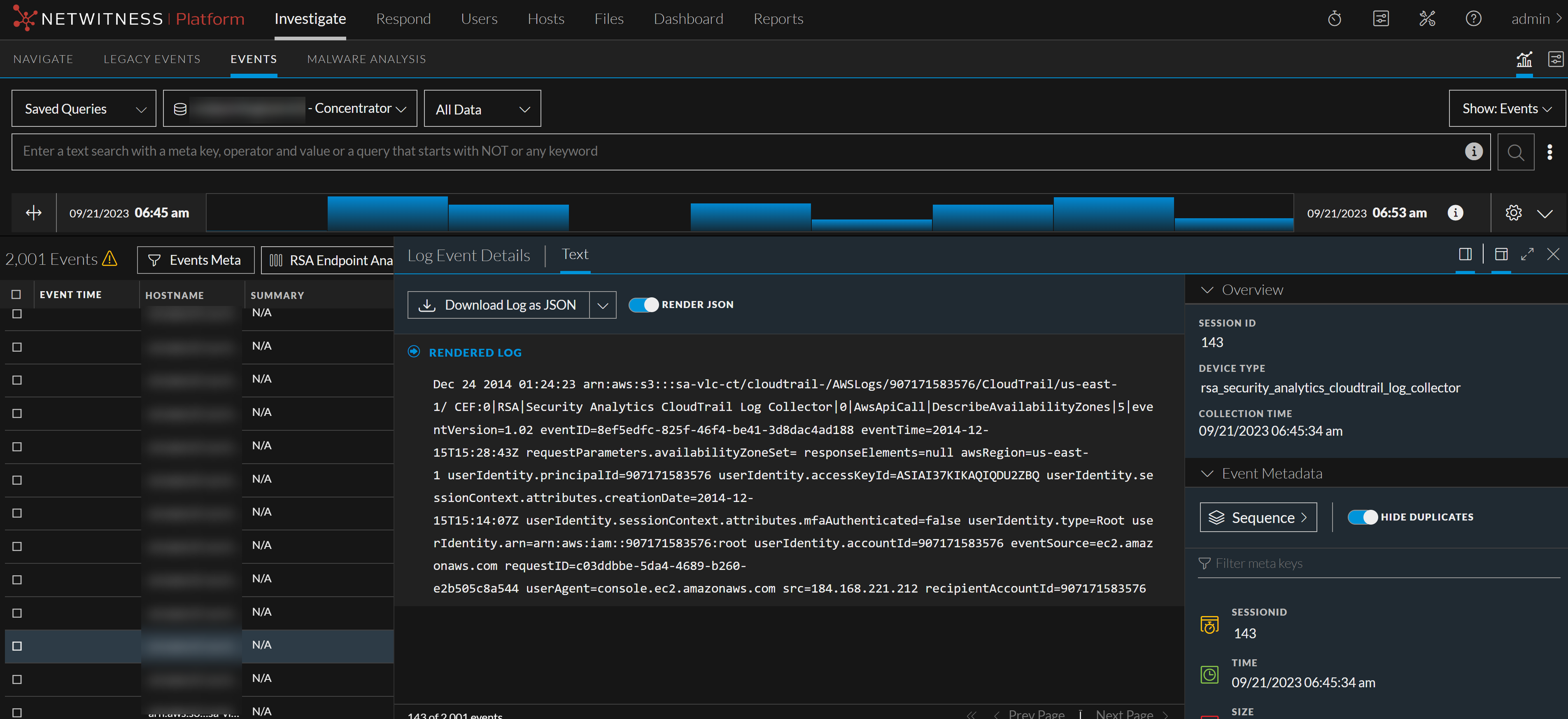The height and width of the screenshot is (719, 1568).
Task: Collapse the Overview section
Action: click(1207, 290)
